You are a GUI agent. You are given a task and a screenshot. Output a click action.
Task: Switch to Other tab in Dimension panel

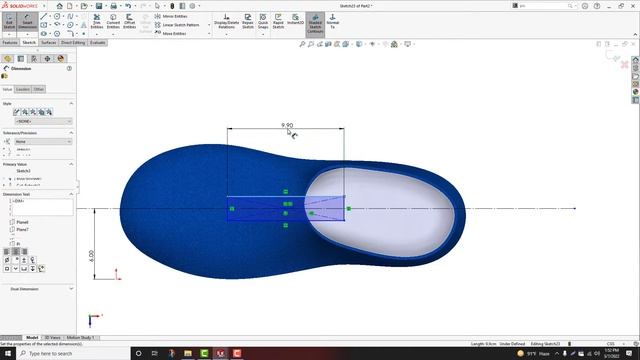pos(39,89)
